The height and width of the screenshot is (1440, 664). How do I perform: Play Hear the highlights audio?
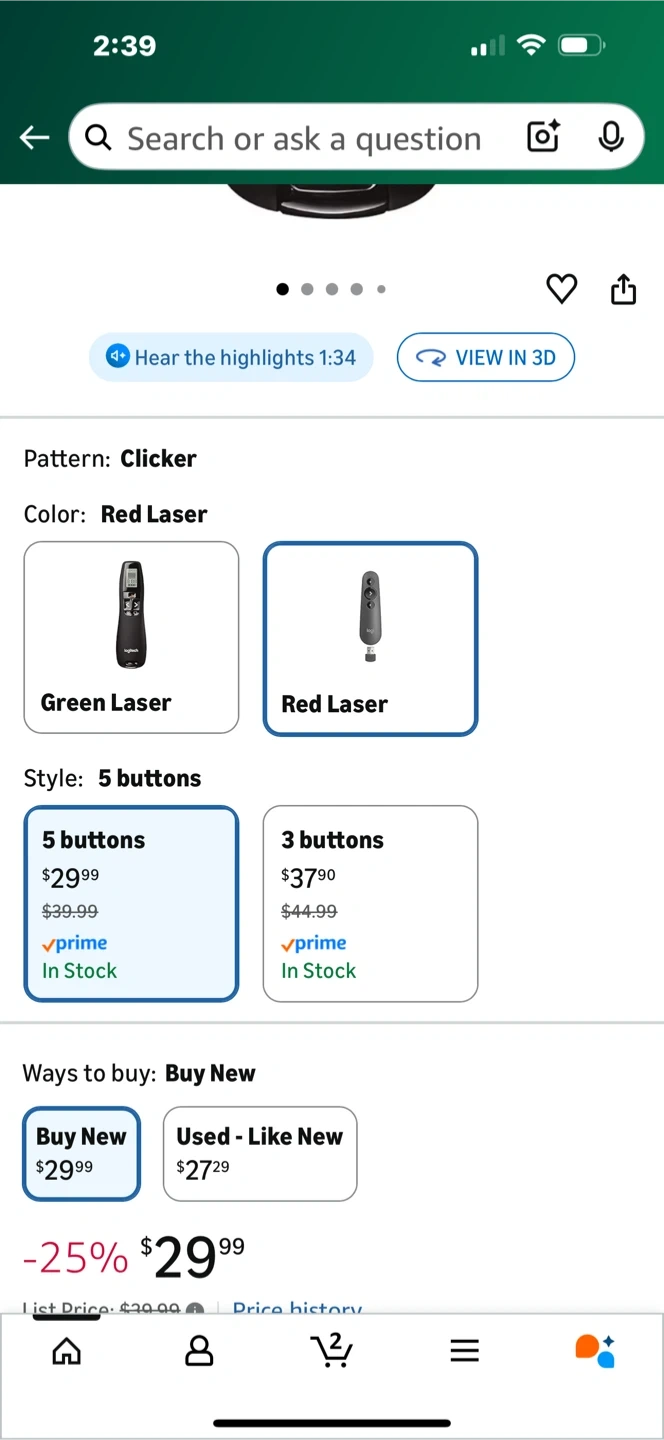pyautogui.click(x=231, y=358)
